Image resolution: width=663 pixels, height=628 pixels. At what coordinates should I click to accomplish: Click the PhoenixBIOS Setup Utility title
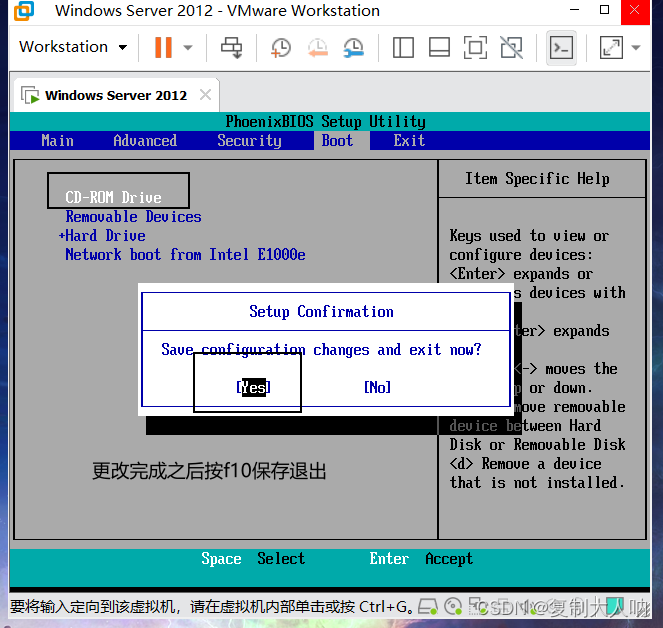coord(326,121)
